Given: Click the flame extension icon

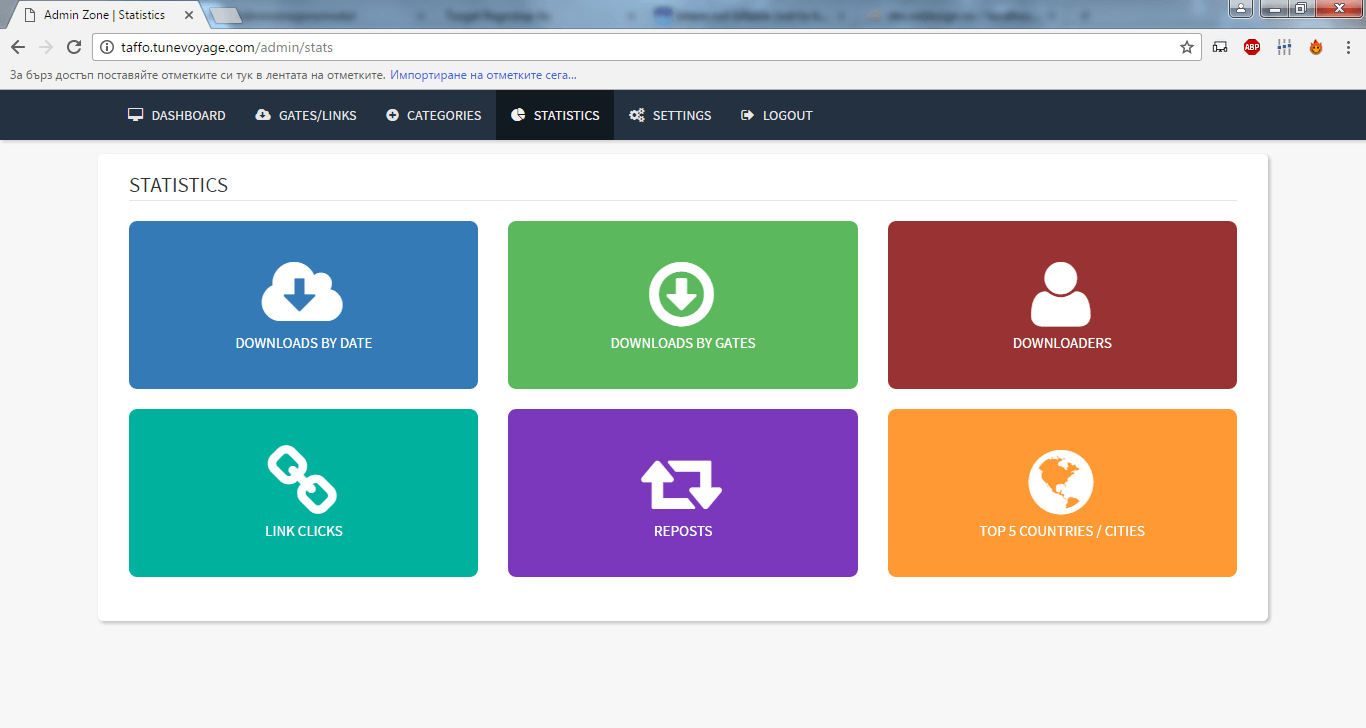Looking at the screenshot, I should point(1316,47).
